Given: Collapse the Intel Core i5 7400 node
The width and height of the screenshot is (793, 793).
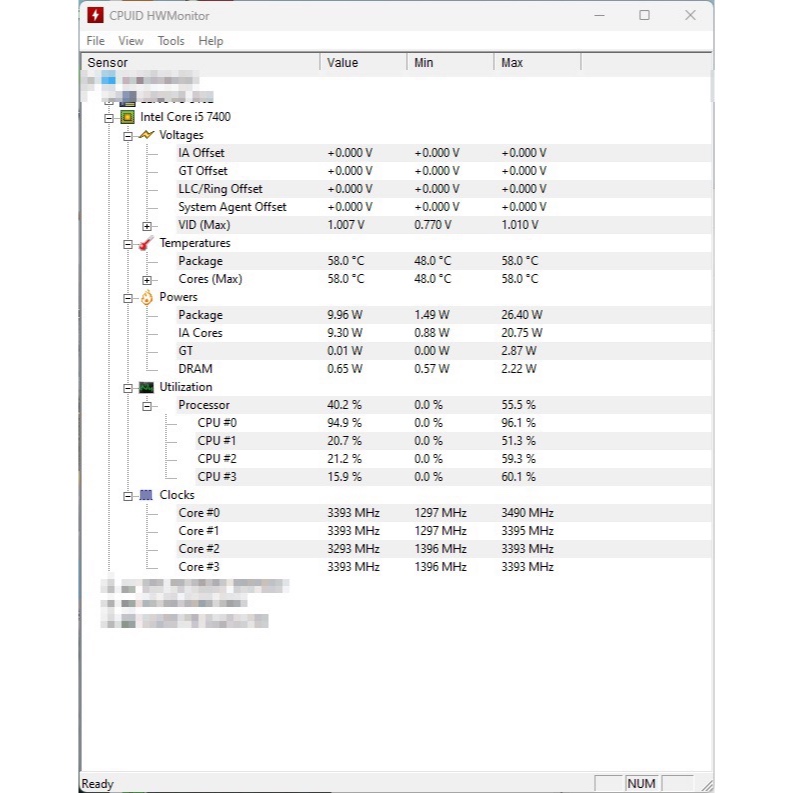Looking at the screenshot, I should click(x=109, y=117).
